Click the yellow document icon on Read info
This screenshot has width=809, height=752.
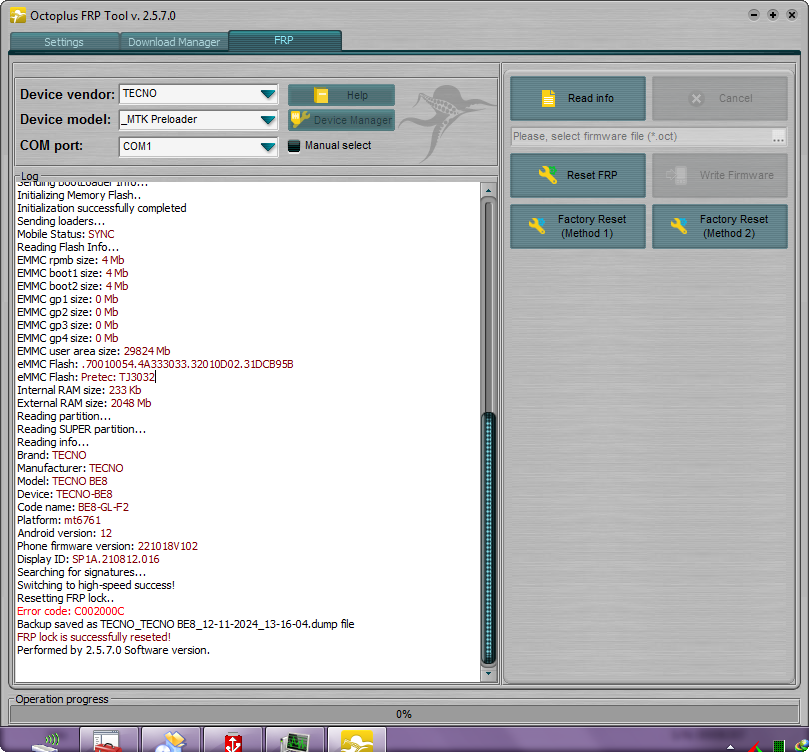(x=548, y=98)
